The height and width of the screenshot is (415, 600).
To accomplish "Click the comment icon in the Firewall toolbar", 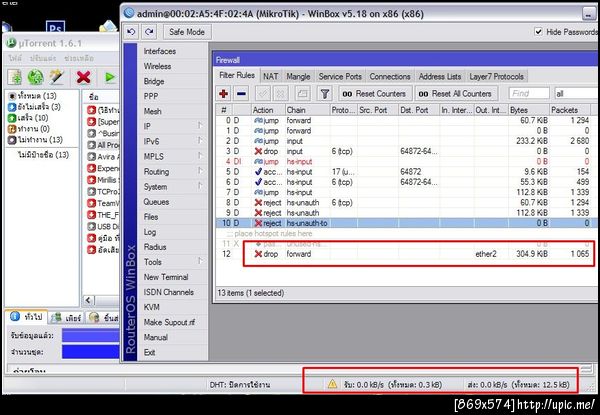I will point(303,93).
